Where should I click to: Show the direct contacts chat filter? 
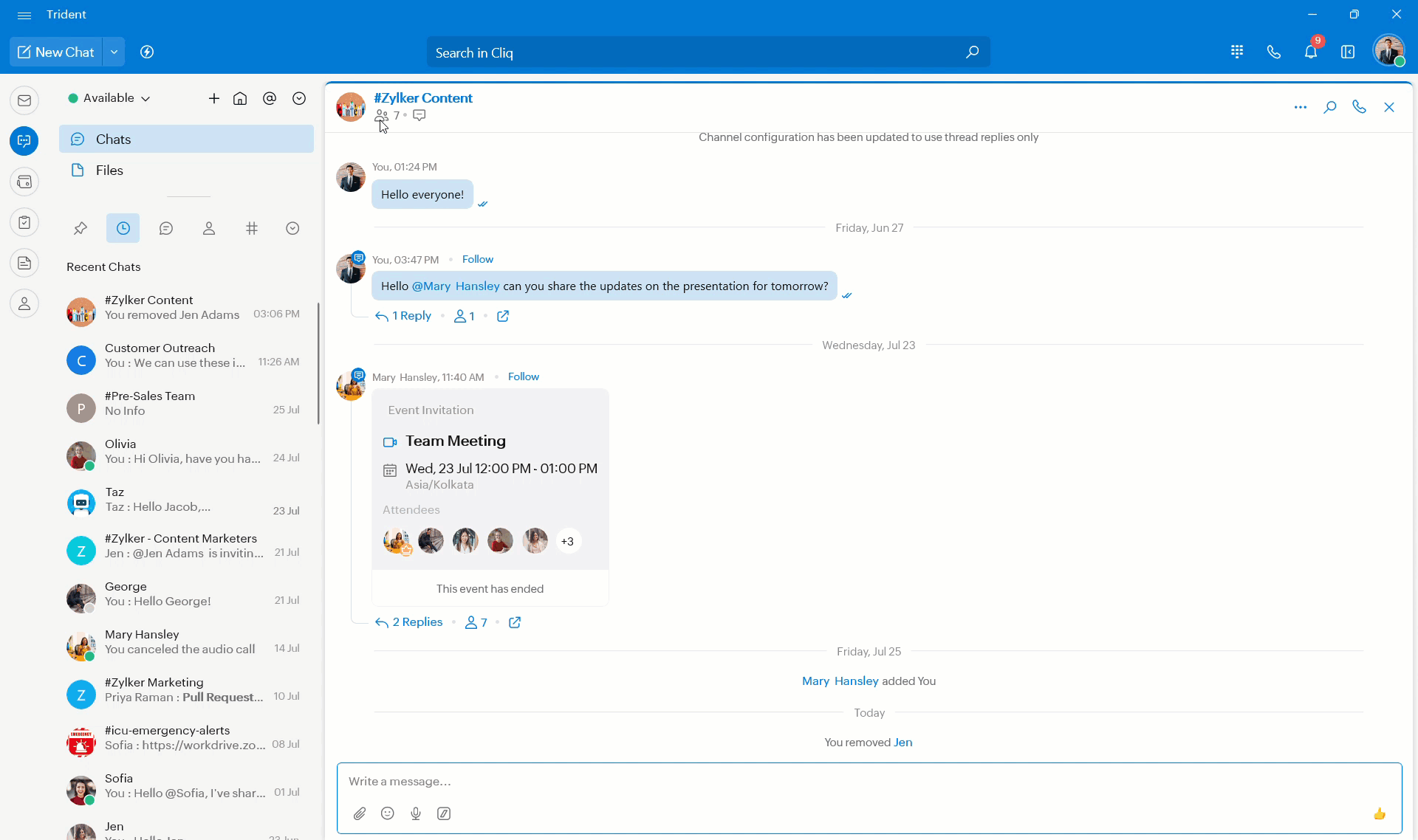(209, 229)
